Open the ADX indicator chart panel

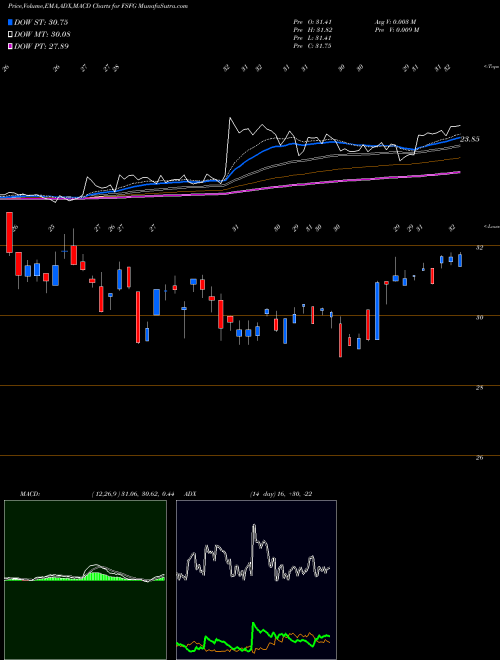coord(256,580)
